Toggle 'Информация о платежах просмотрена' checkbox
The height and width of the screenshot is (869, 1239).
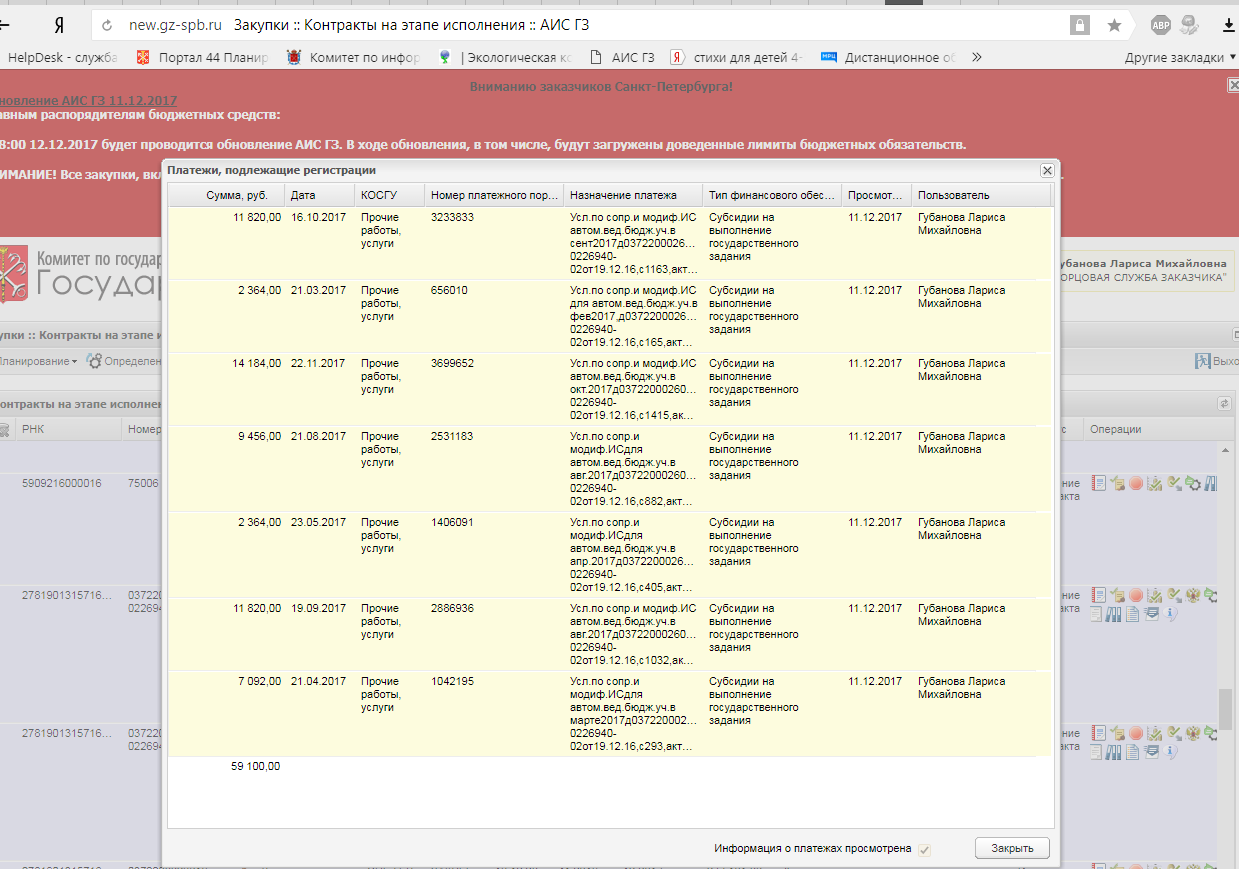pyautogui.click(x=925, y=849)
